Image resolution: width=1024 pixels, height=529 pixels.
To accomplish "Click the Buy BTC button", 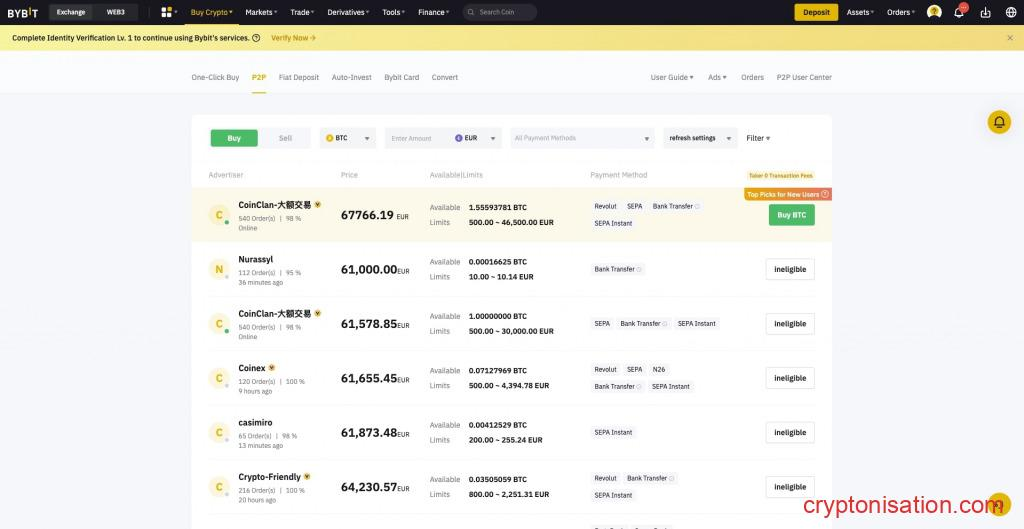I will 791,215.
